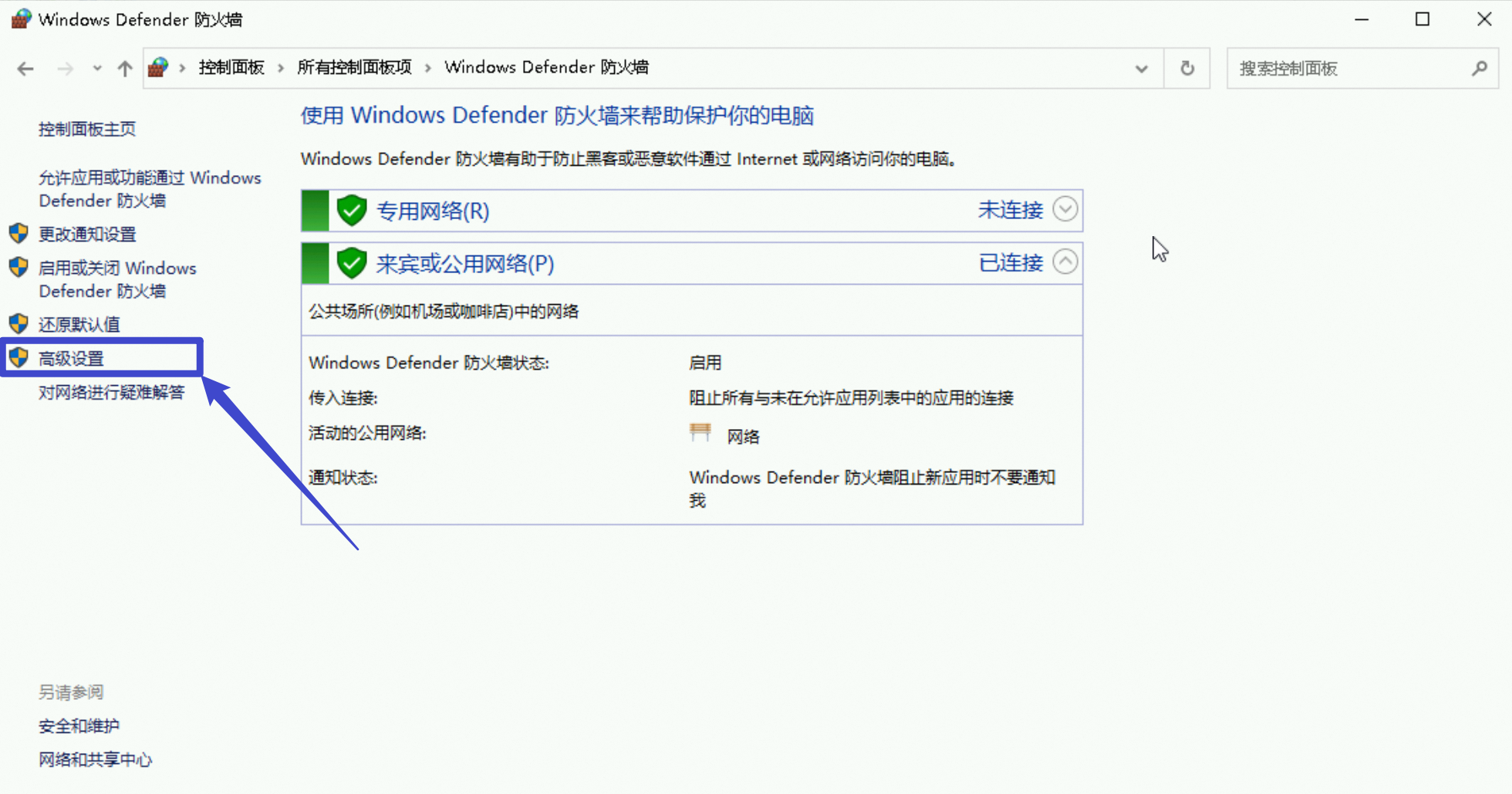The width and height of the screenshot is (1512, 794).
Task: Expand breadcrumb chevron after 控制面板
Action: pos(281,68)
